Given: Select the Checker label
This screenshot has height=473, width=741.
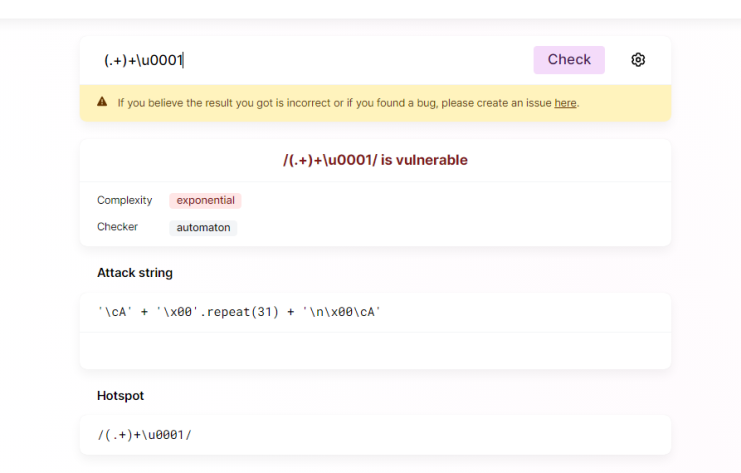Looking at the screenshot, I should 117,227.
